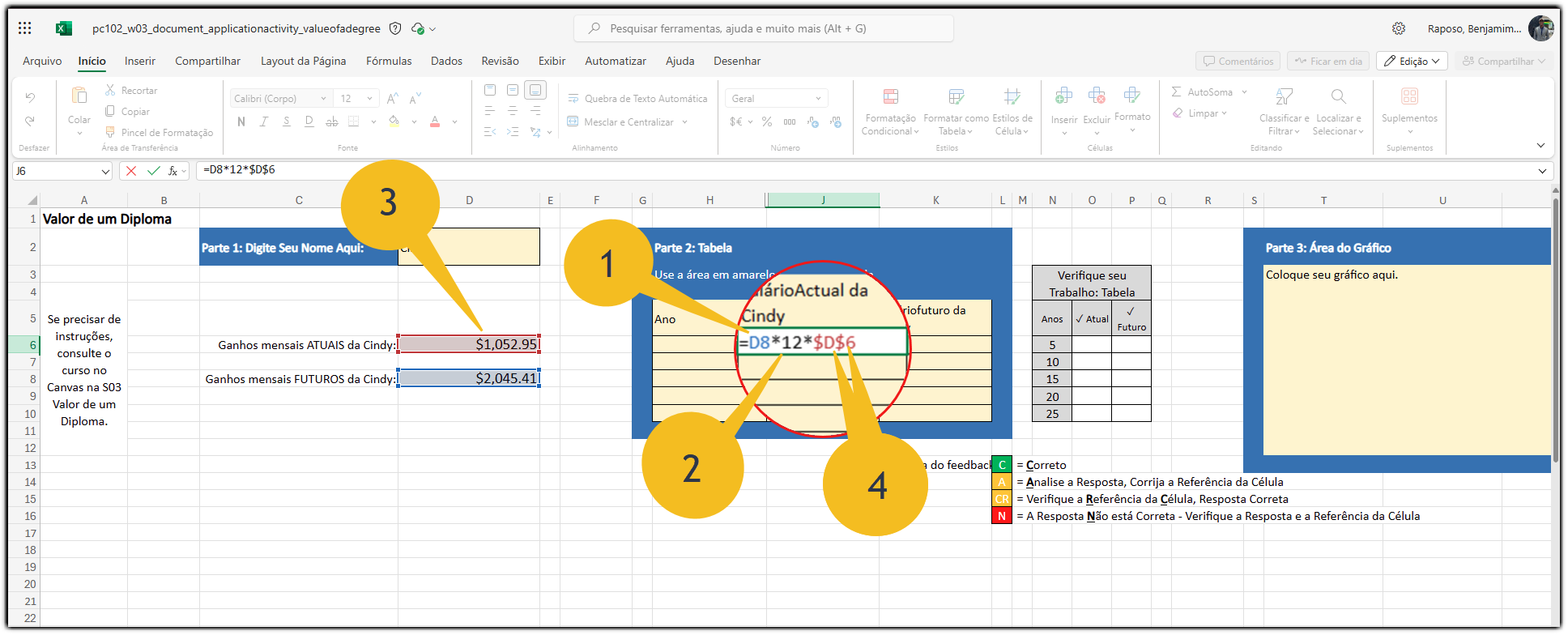Switch to the Desenhar tab
Viewport: 1568px width, 635px height.
tap(737, 61)
